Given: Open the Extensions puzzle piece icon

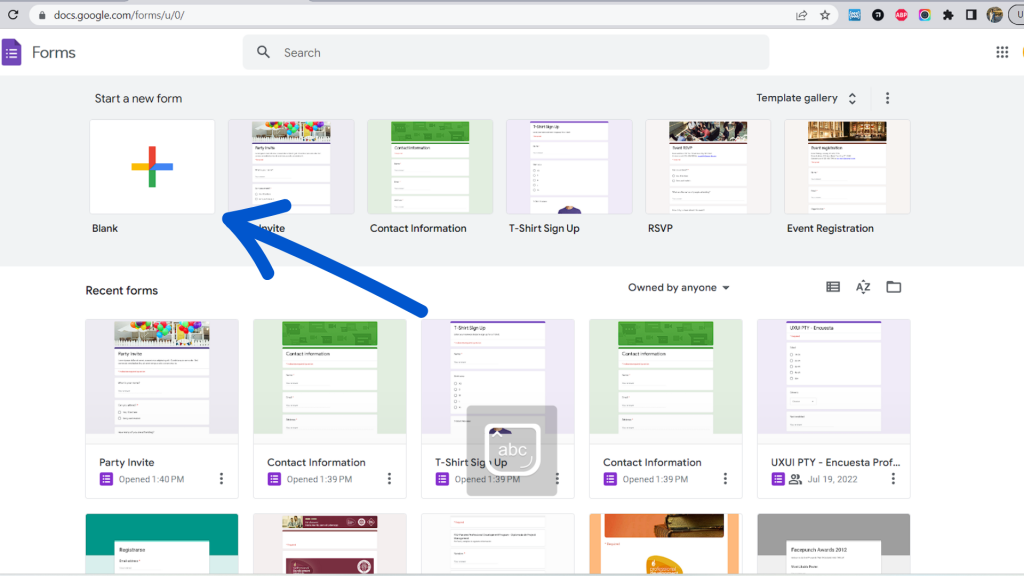Looking at the screenshot, I should (x=948, y=15).
